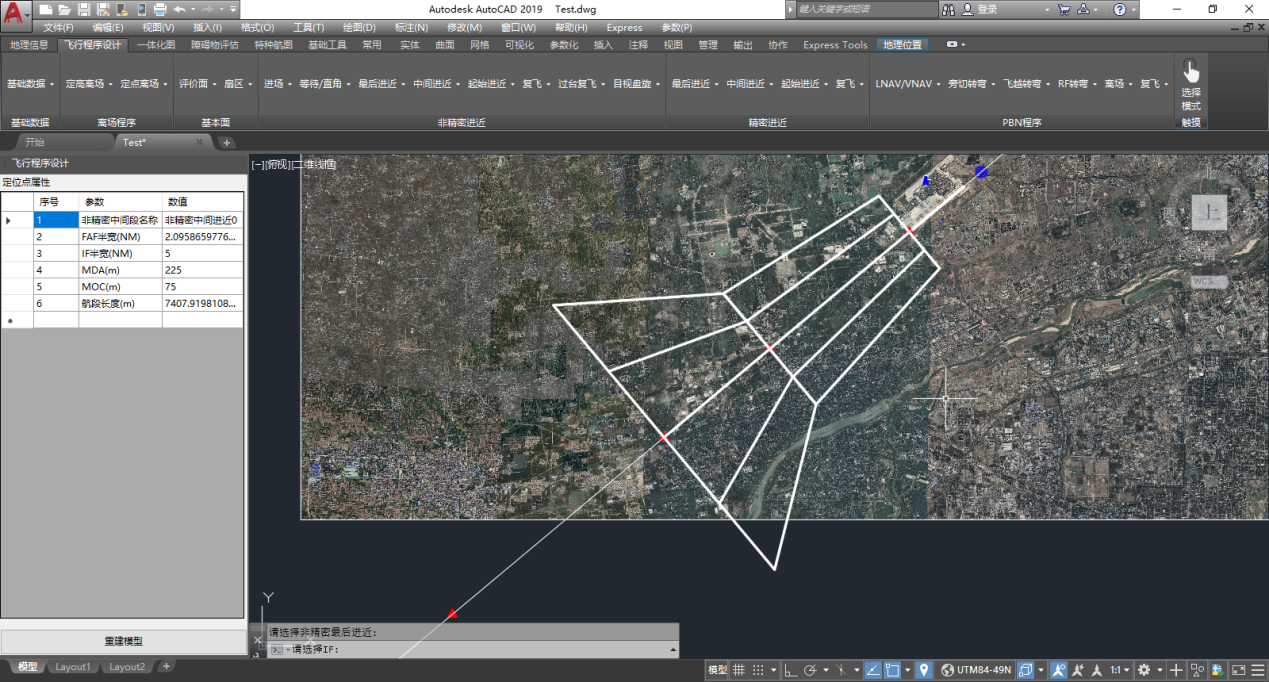Toggle the grid display in status bar
Viewport: 1269px width, 682px height.
(739, 670)
